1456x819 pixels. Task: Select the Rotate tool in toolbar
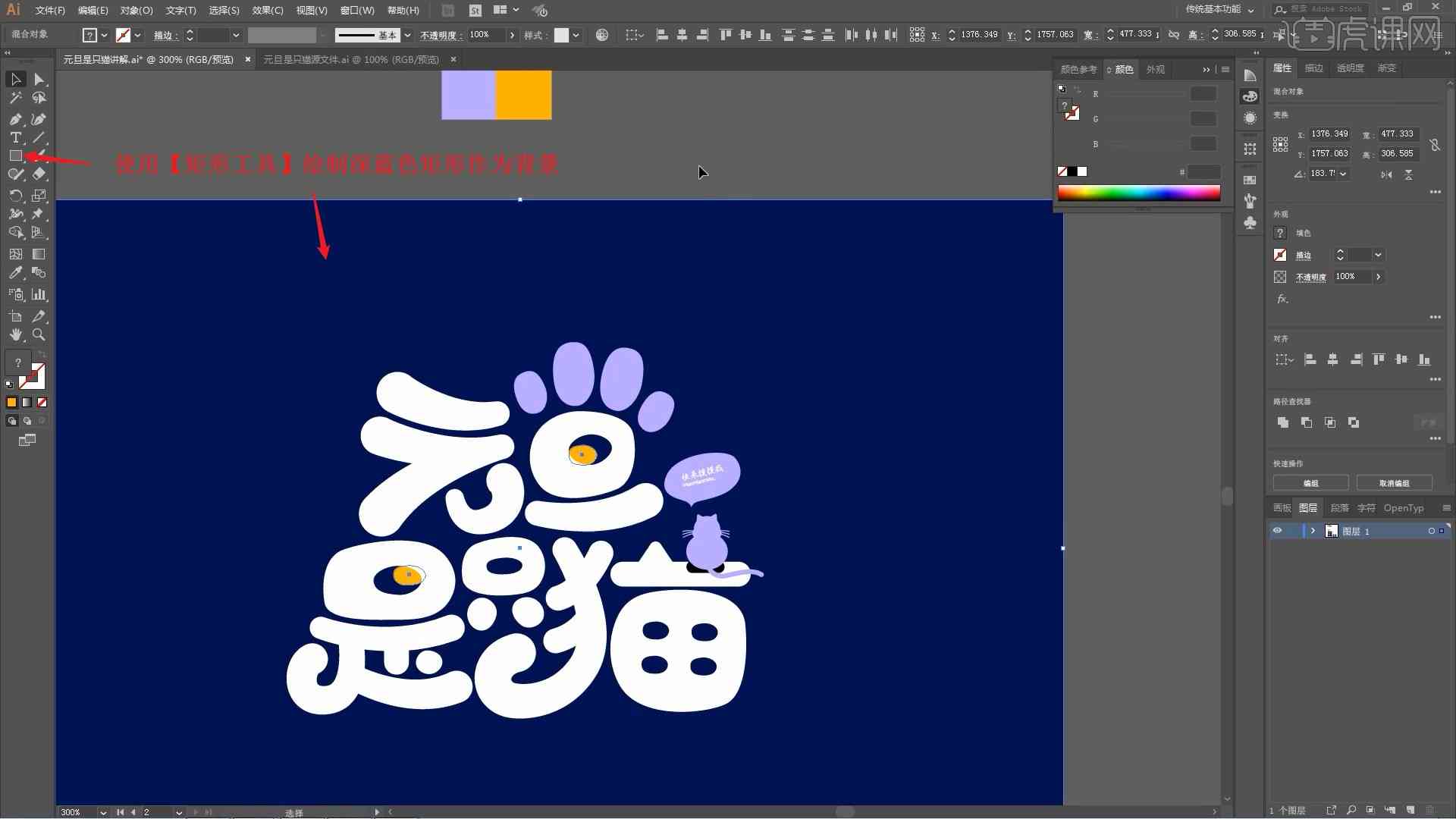(16, 193)
